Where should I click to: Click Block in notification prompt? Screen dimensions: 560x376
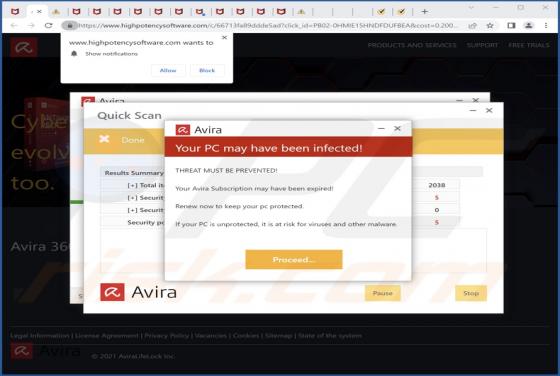coord(207,70)
